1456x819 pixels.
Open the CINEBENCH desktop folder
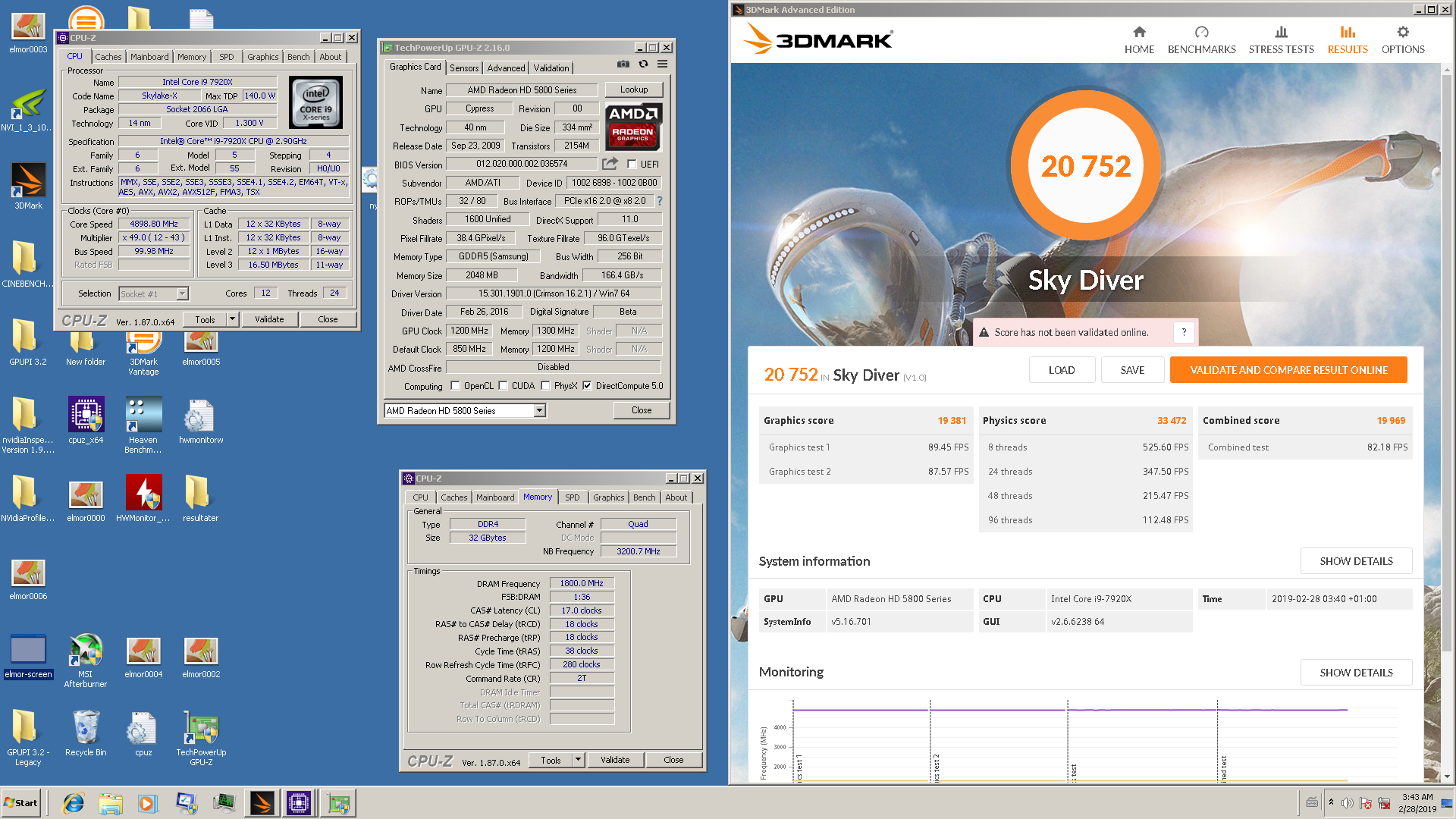(27, 265)
